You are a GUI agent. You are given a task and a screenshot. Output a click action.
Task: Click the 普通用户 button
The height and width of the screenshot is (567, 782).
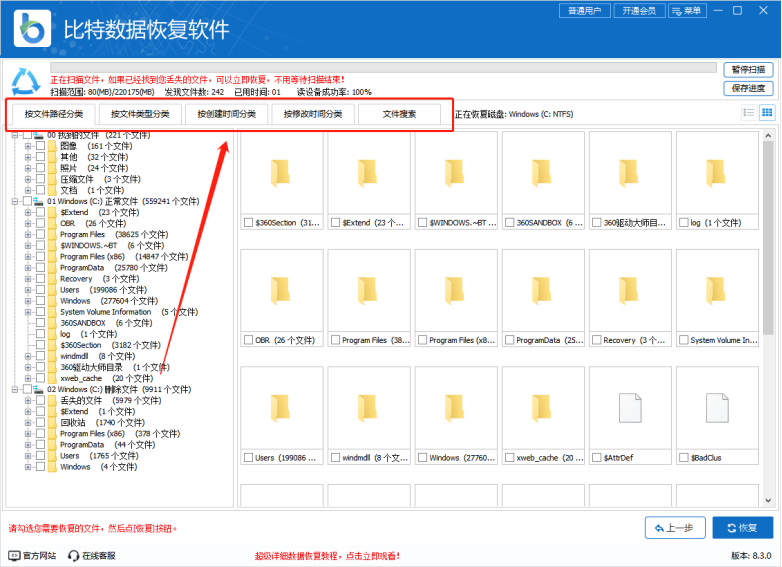585,11
